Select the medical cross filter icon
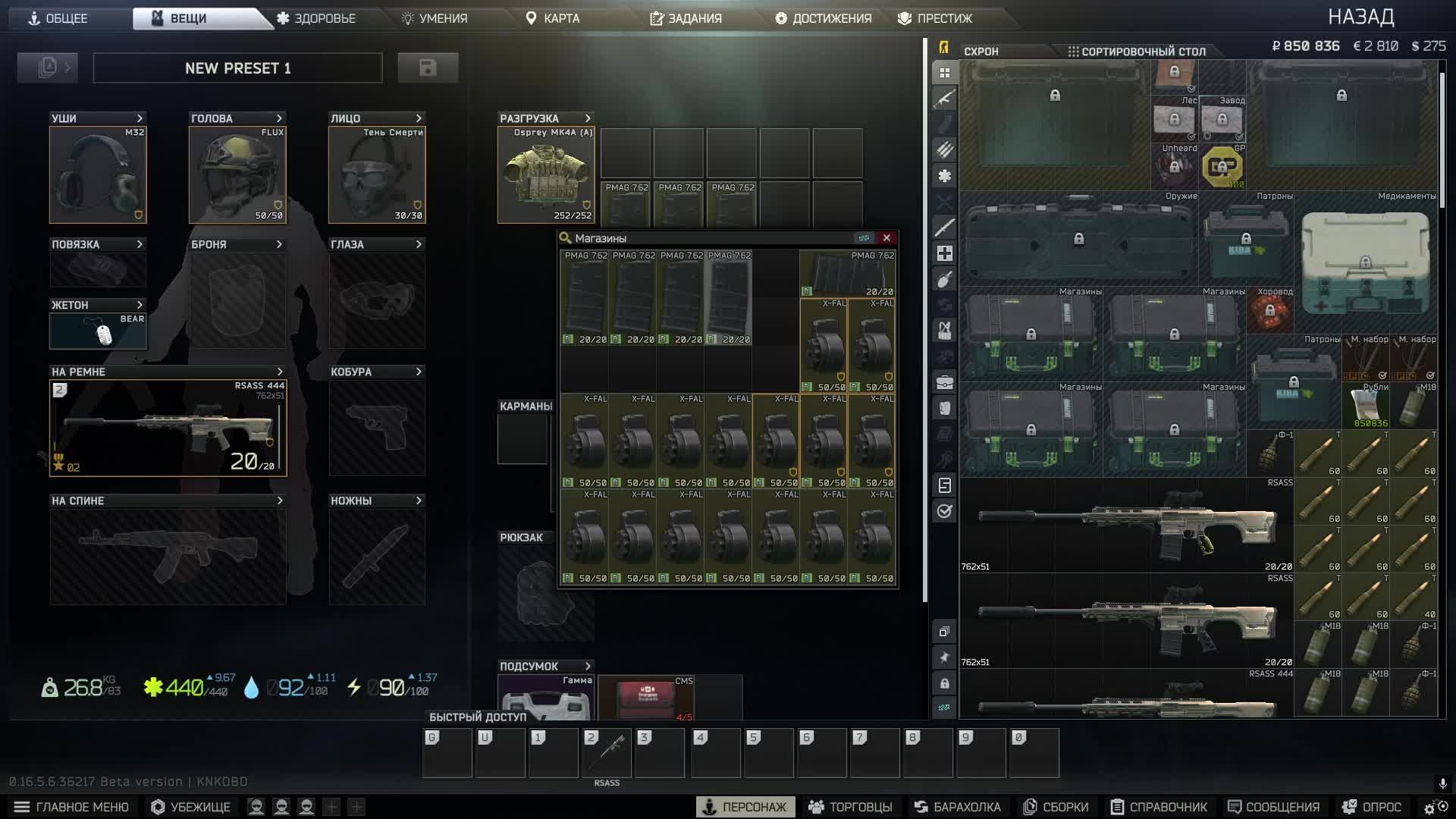Image resolution: width=1456 pixels, height=819 pixels. (944, 253)
